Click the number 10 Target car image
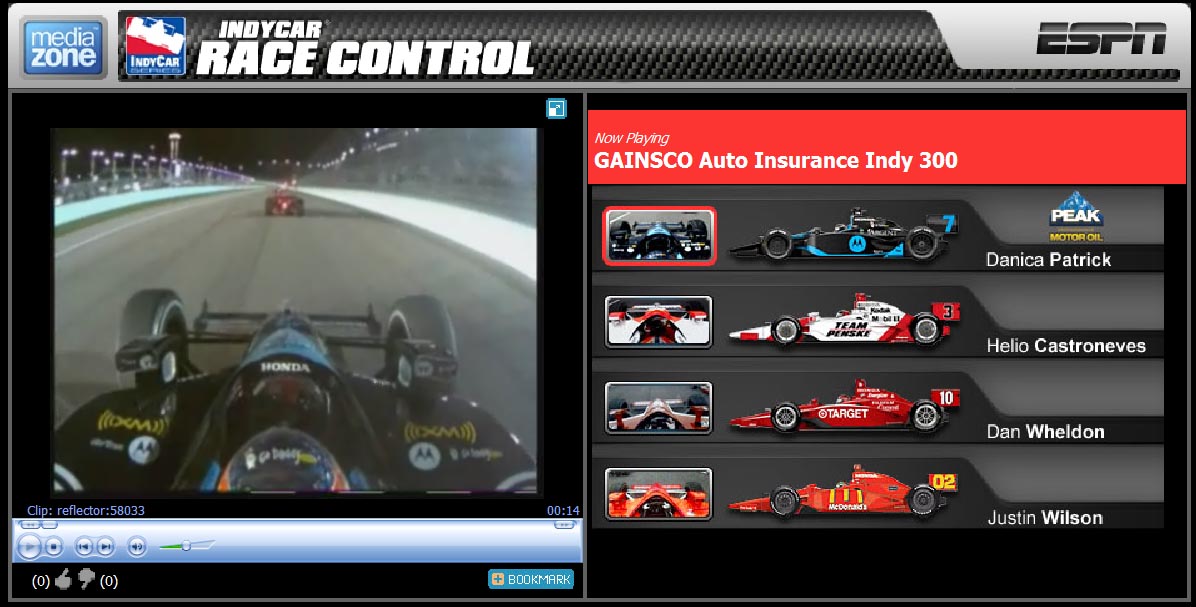 click(x=844, y=406)
